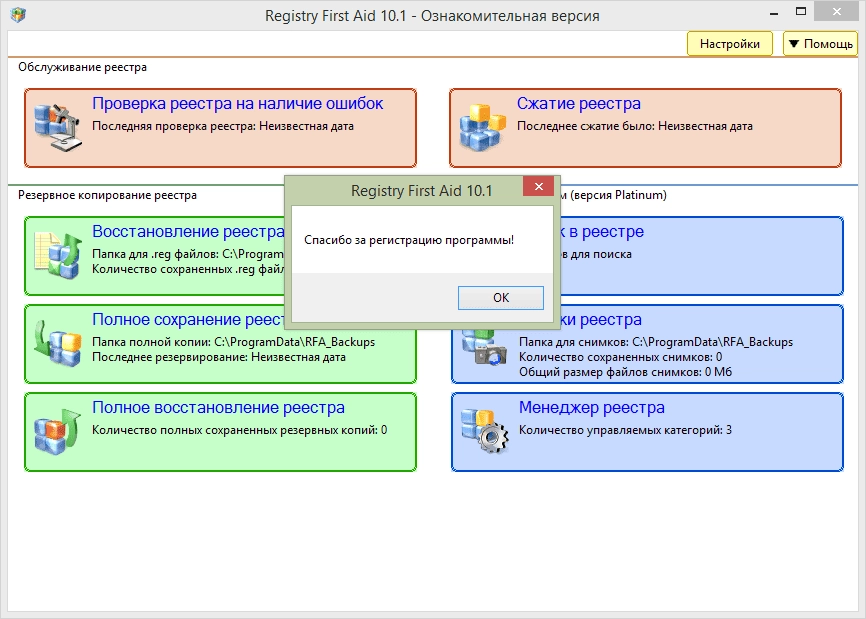Open the Менеджер реестра link
The width and height of the screenshot is (866, 619).
click(x=592, y=408)
